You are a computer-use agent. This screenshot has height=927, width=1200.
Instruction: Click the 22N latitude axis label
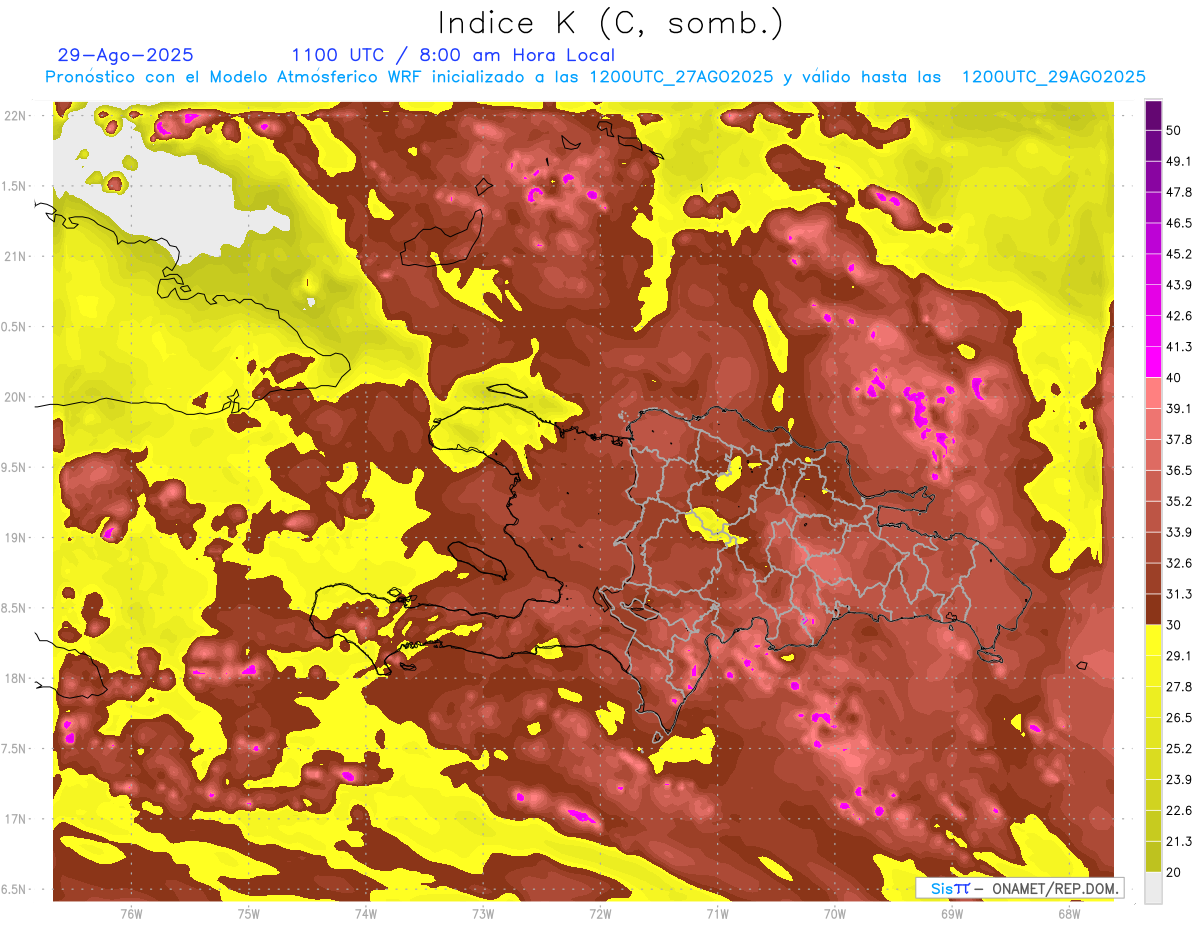click(16, 115)
